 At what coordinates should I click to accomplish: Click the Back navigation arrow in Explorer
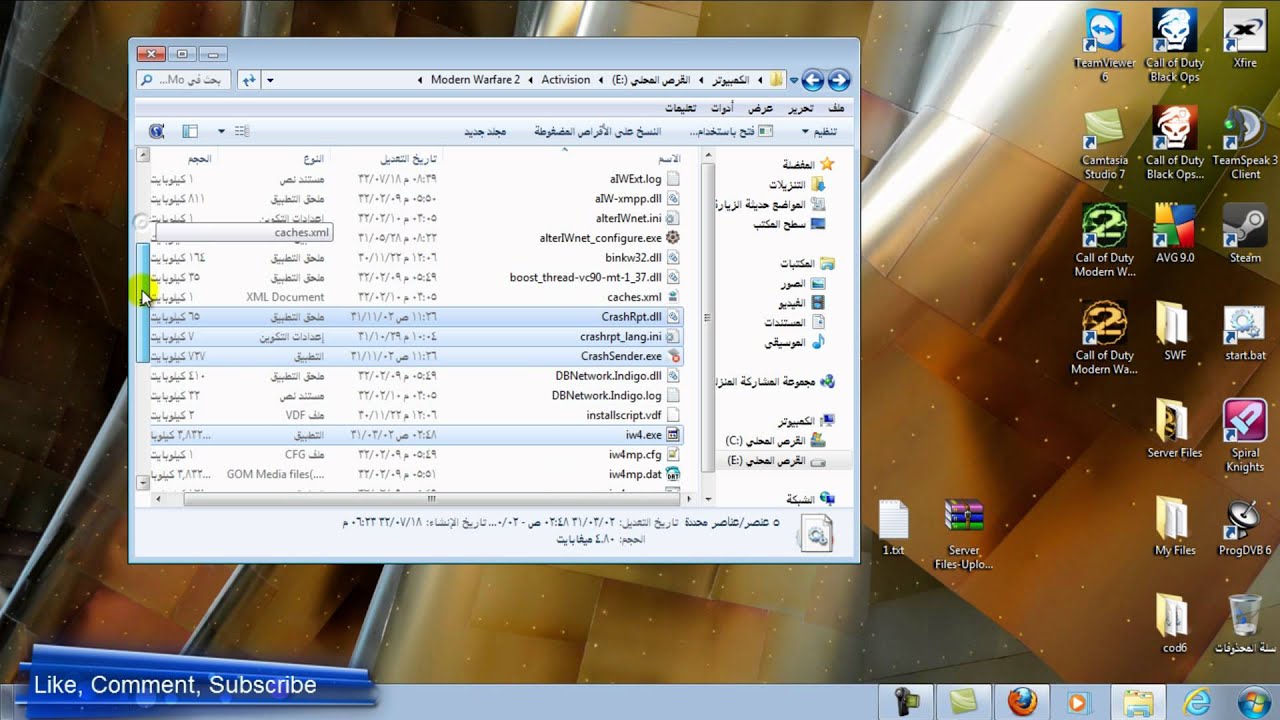838,80
